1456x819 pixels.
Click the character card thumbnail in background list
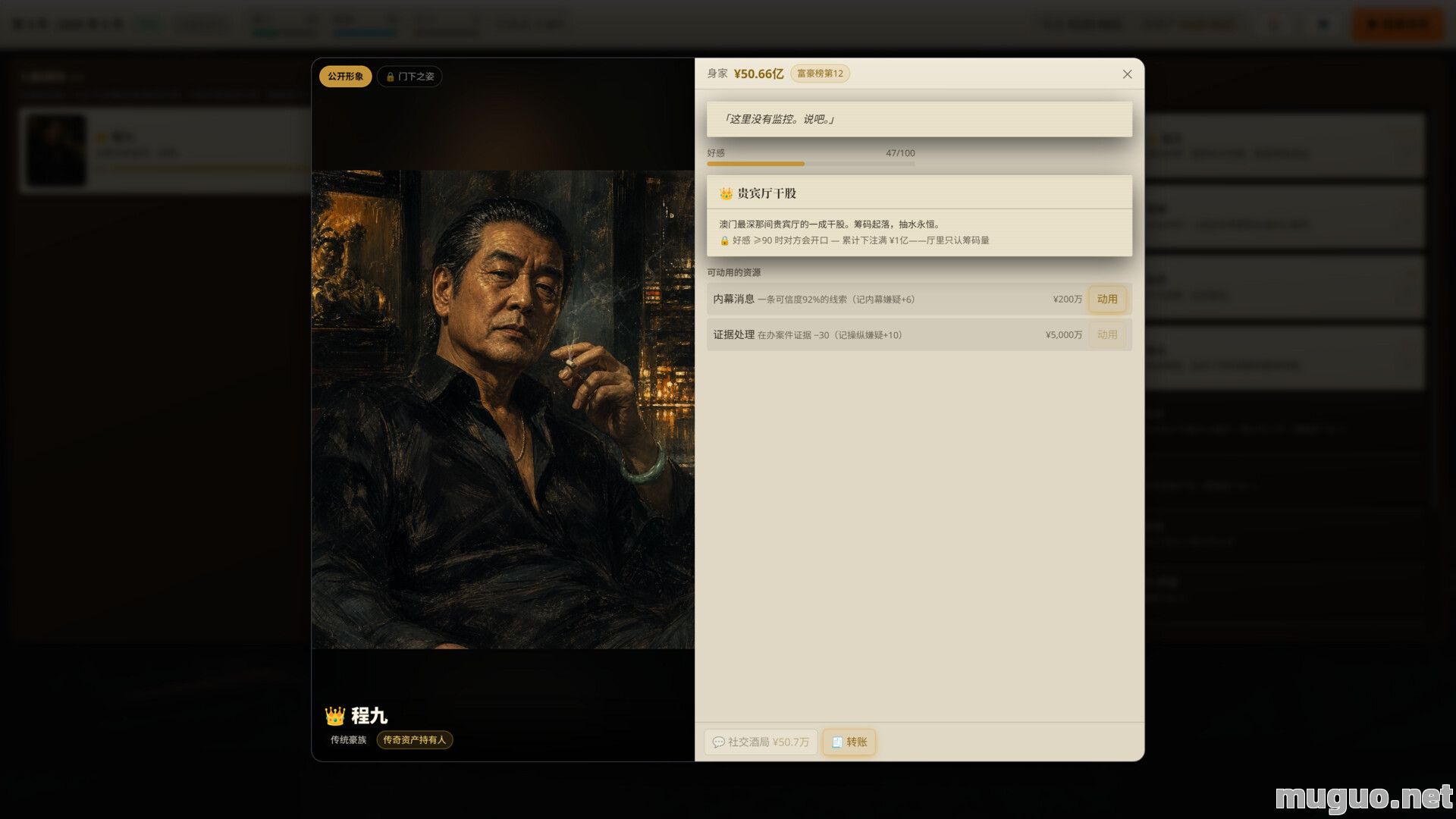pos(57,149)
